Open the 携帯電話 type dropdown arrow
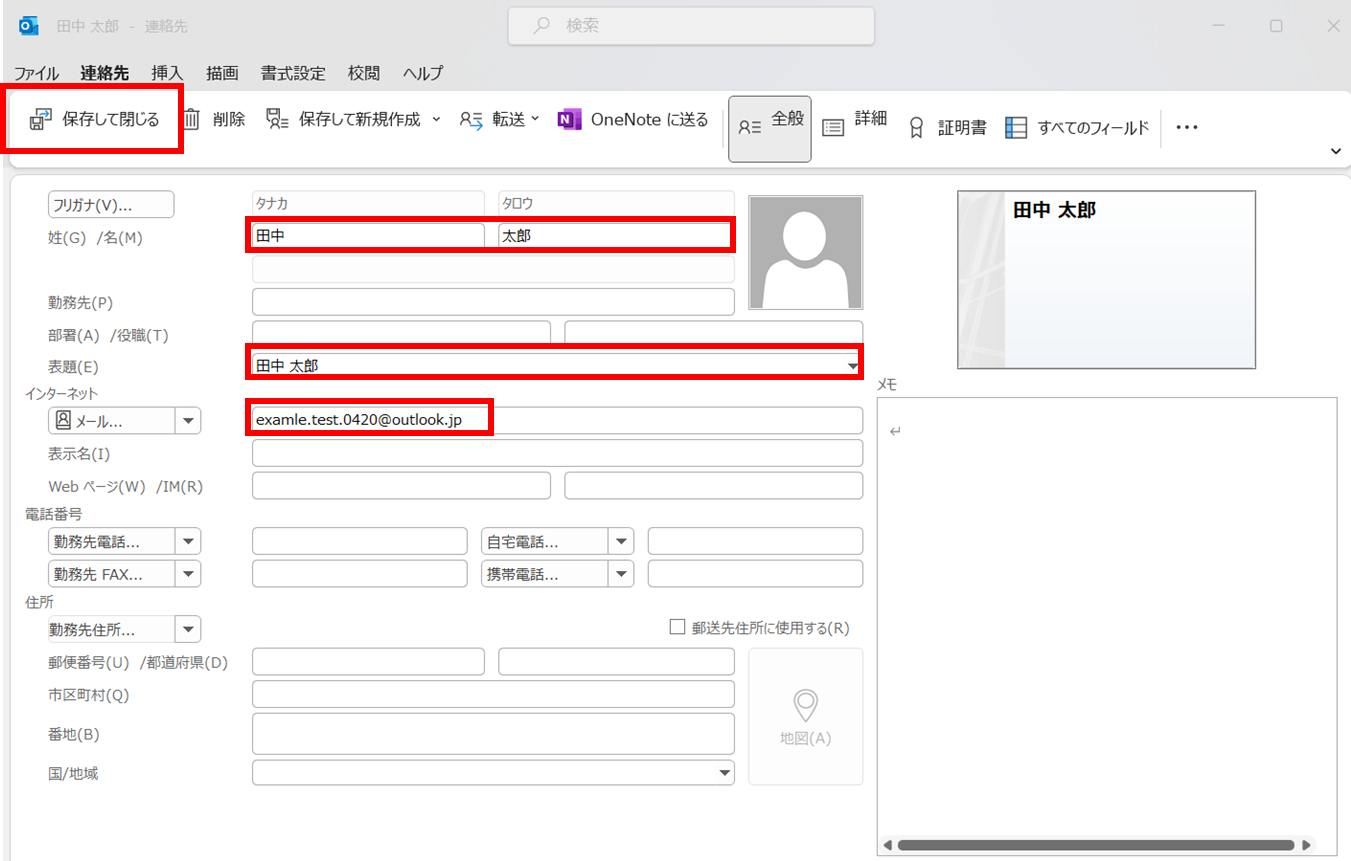The height and width of the screenshot is (861, 1351). click(x=622, y=574)
